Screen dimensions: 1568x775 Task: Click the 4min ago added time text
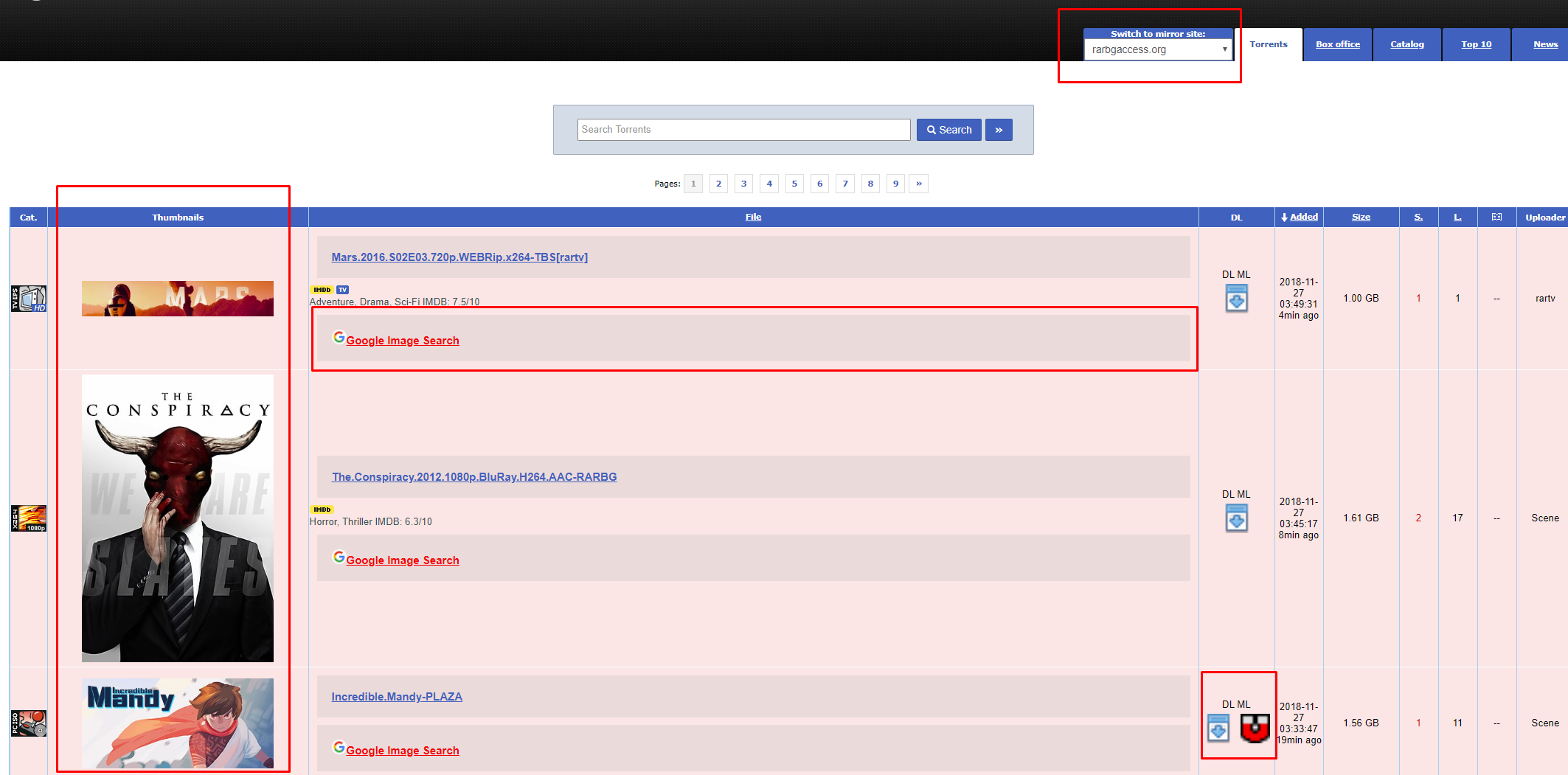pyautogui.click(x=1299, y=316)
